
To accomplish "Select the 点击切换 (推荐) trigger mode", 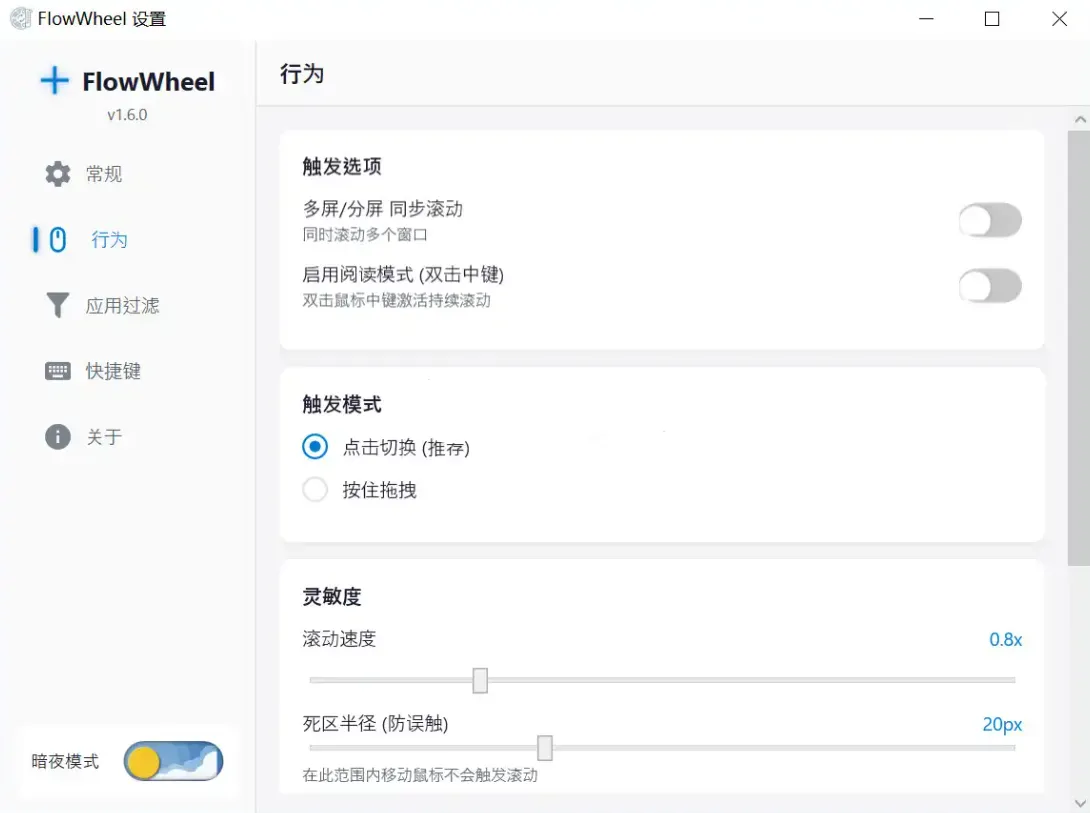I will (x=315, y=447).
